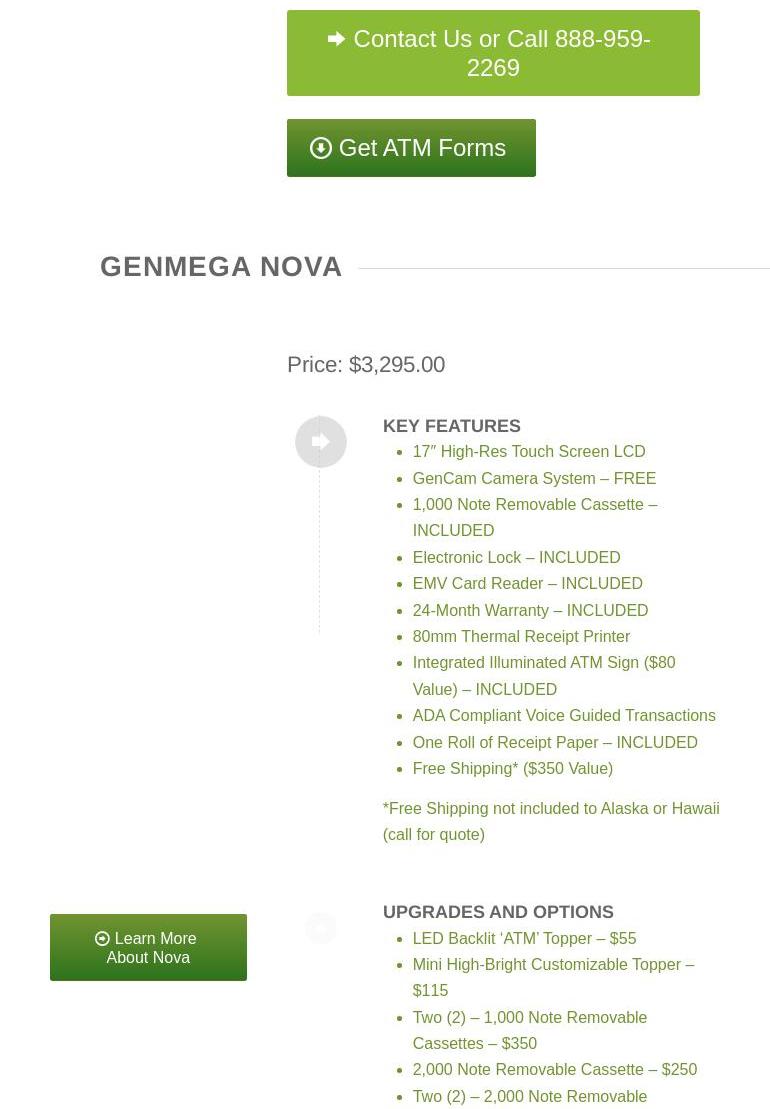Image resolution: width=770 pixels, height=1109 pixels.
Task: Click the LED Backlit 'ATM' Topper – $55 option
Action: 524,938
